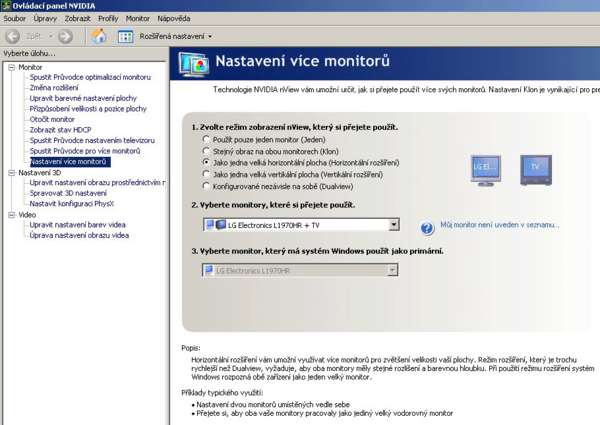Open the Profily menu
600x425 pixels.
(108, 18)
